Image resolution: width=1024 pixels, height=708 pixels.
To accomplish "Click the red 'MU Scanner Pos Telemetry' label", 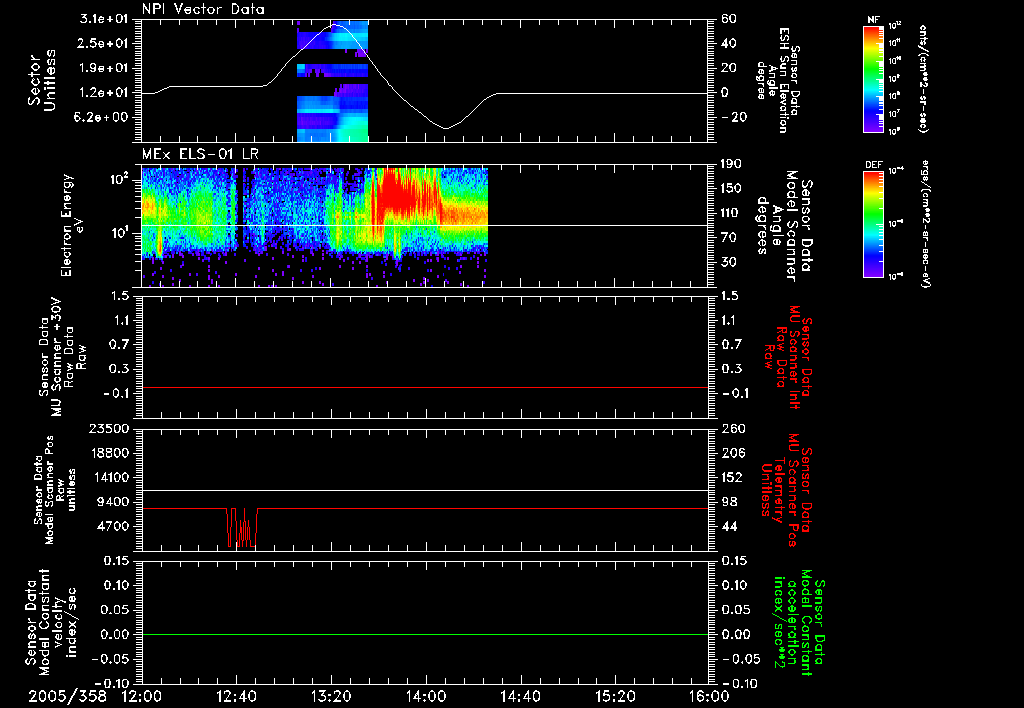I will point(786,490).
